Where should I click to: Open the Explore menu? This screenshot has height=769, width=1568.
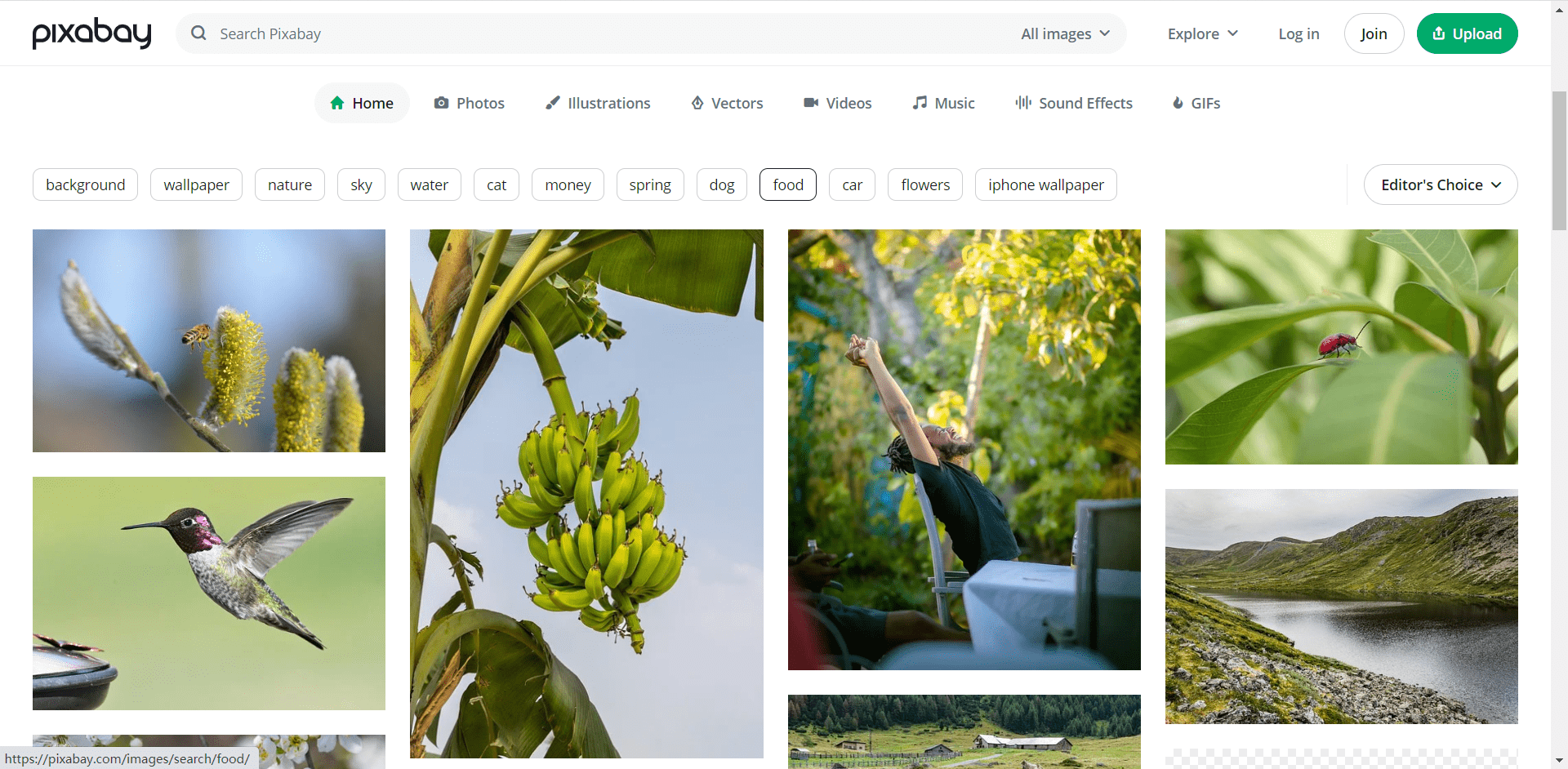point(1203,33)
